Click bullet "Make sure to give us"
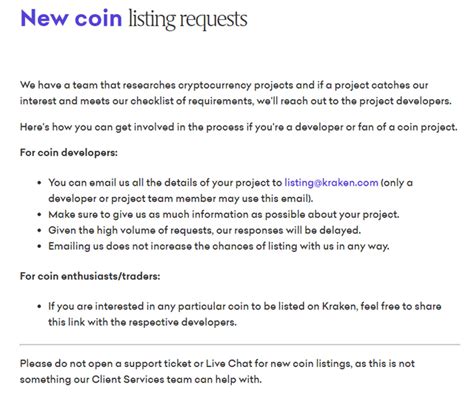The image size is (474, 401). [224, 214]
